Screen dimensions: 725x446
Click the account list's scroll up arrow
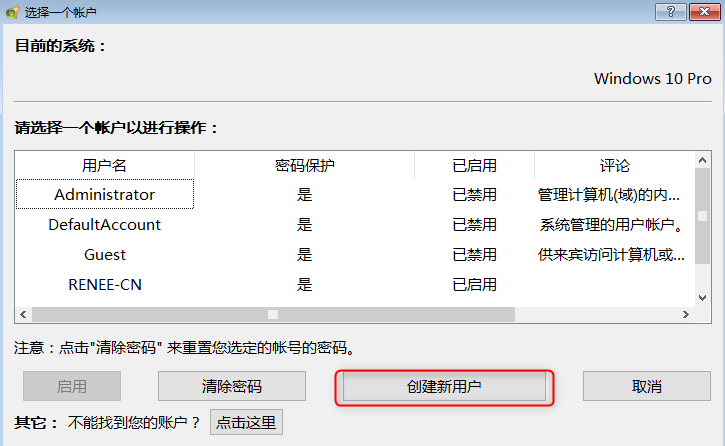[702, 159]
